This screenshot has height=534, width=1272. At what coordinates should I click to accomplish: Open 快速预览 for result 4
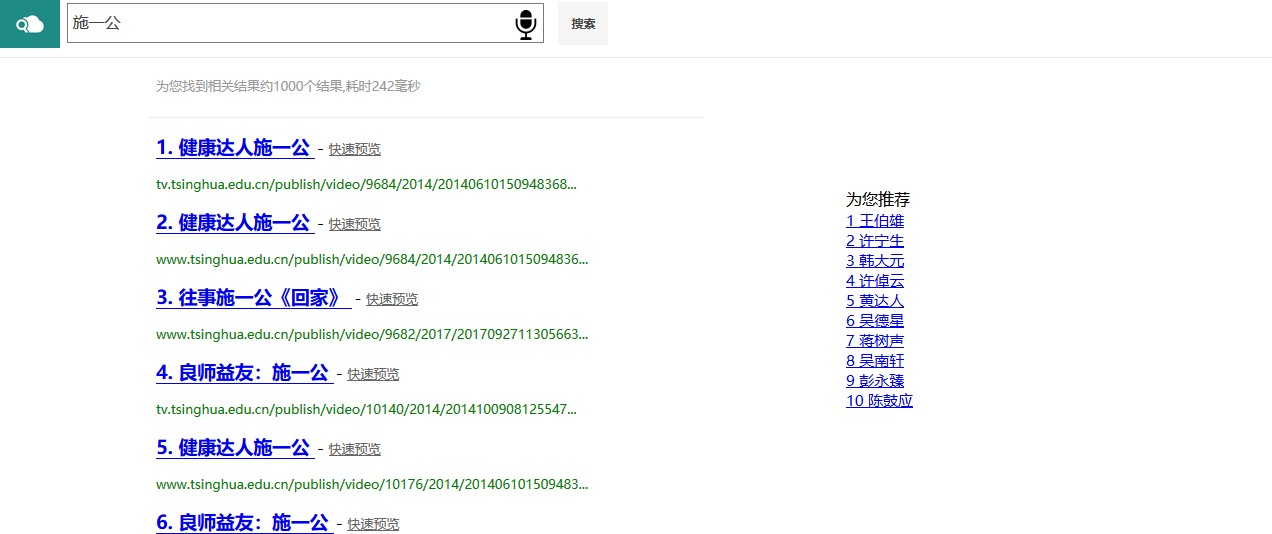coord(373,374)
